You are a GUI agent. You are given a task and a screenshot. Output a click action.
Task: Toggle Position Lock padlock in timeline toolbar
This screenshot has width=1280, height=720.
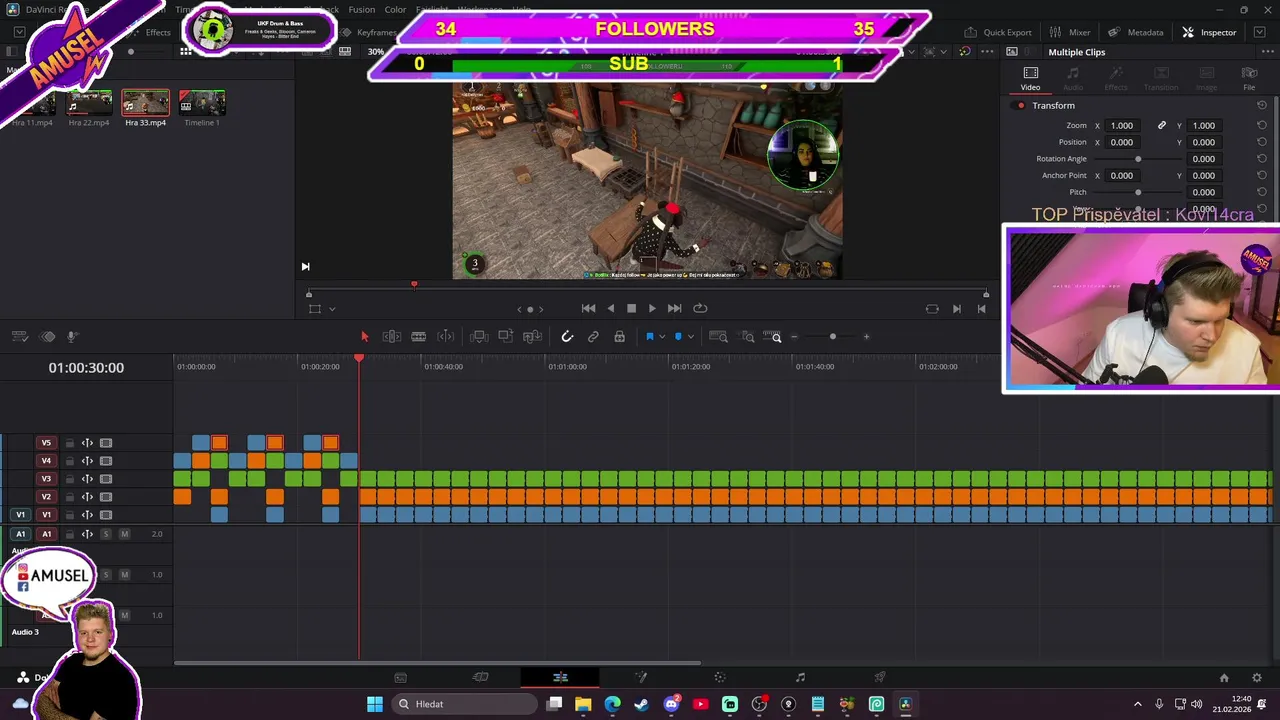pos(619,337)
